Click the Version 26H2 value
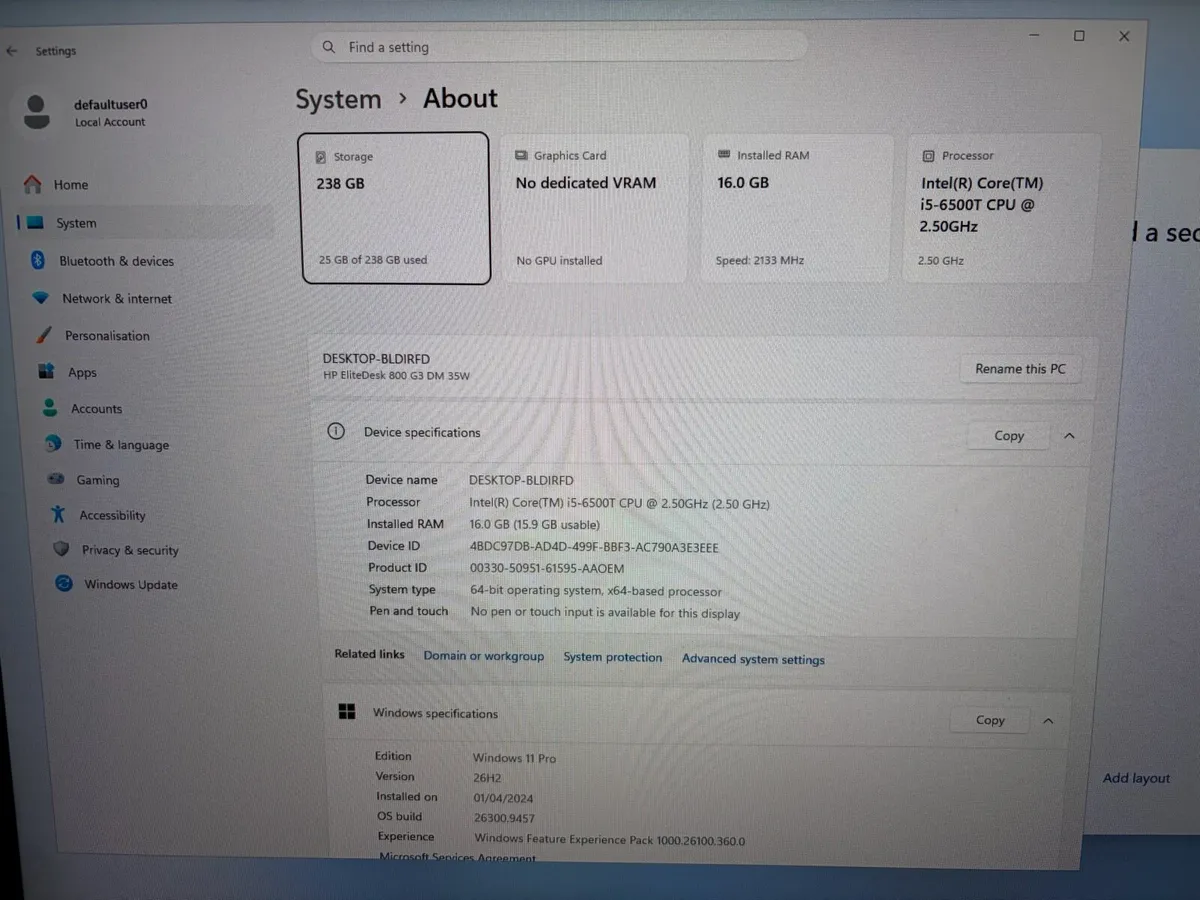This screenshot has width=1200, height=900. pos(487,777)
